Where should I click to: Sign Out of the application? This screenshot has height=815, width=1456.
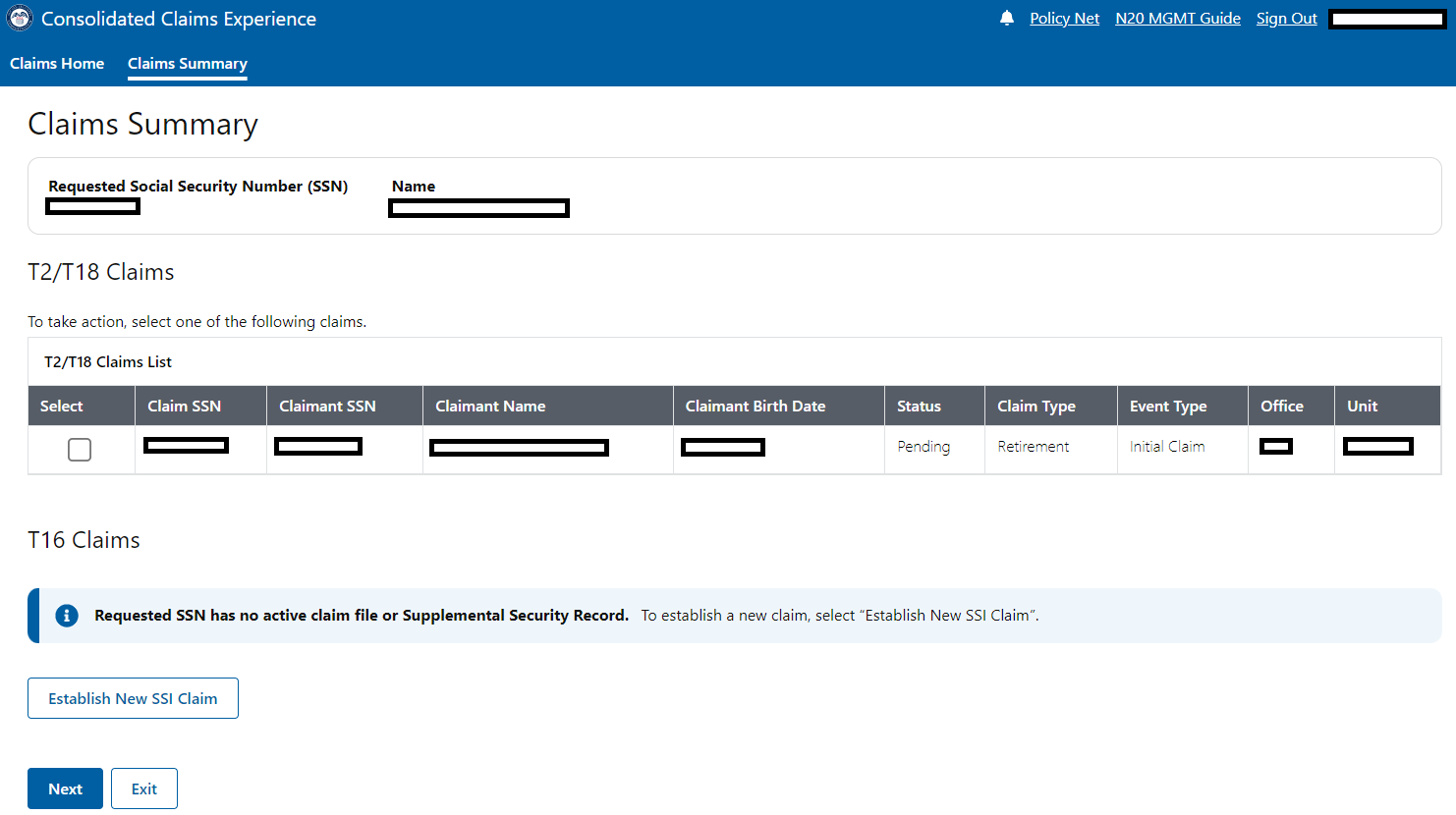tap(1286, 19)
